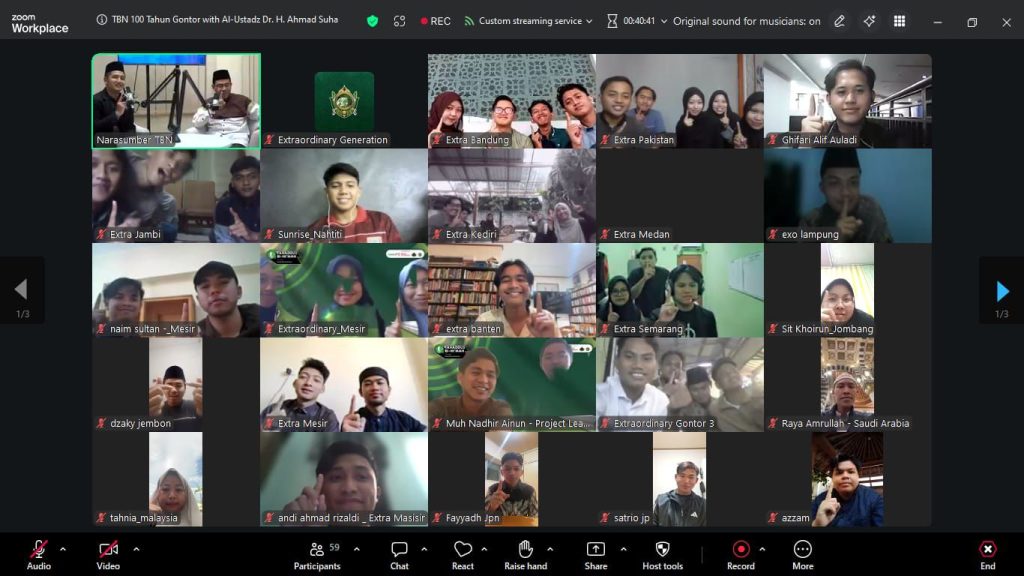
Task: Click the Raise hand icon
Action: pos(525,553)
